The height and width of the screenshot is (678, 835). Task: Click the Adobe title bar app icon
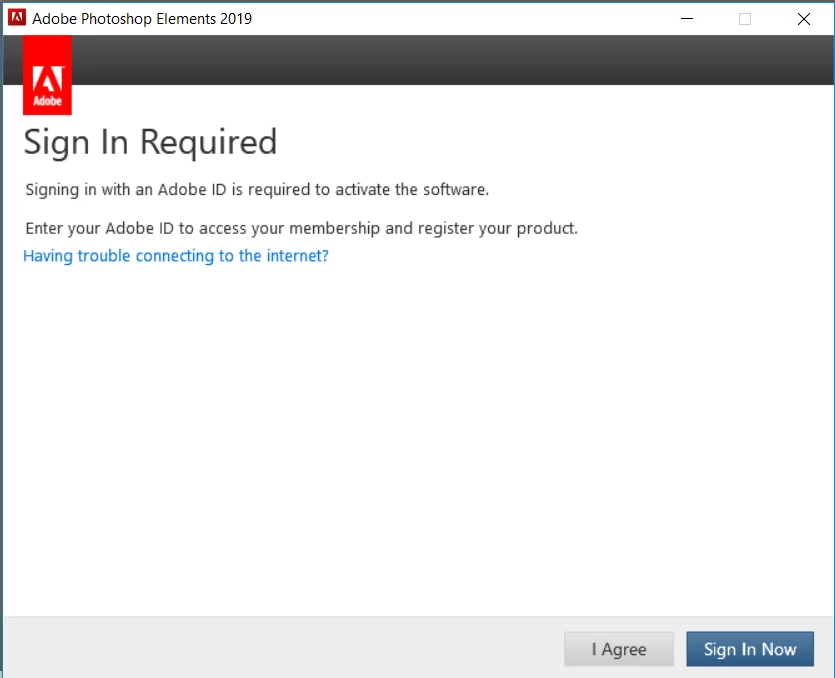pos(17,18)
